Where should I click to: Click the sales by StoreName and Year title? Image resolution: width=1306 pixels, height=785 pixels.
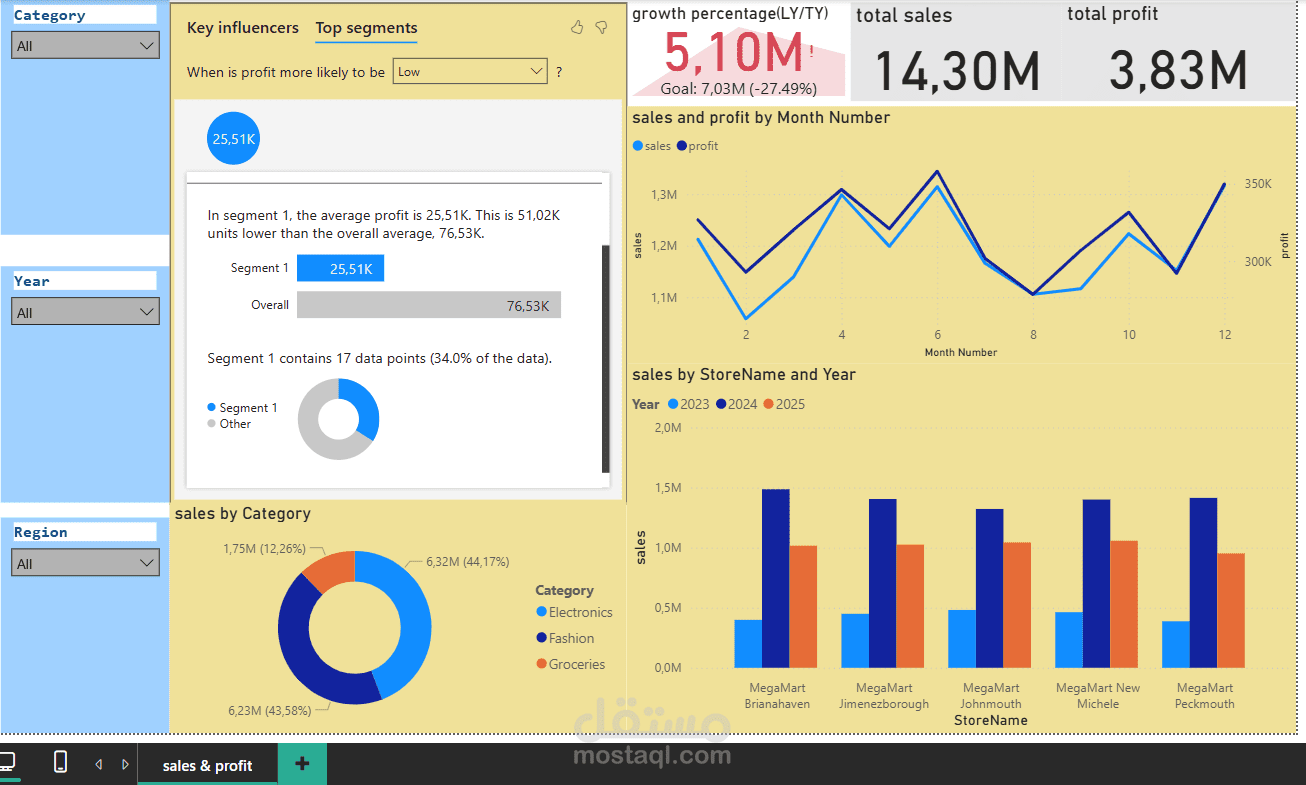pos(744,374)
